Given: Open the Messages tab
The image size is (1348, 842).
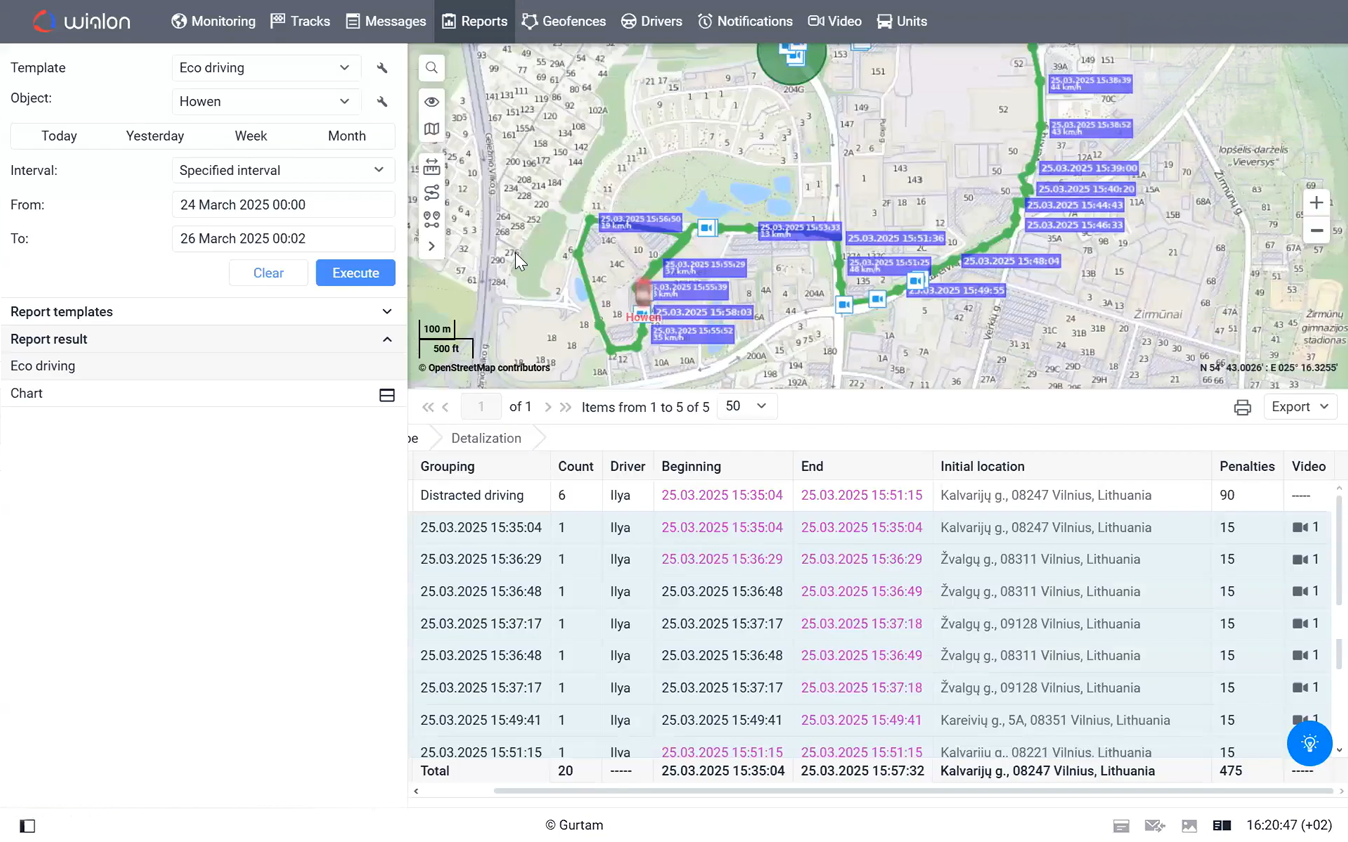Looking at the screenshot, I should click(386, 21).
